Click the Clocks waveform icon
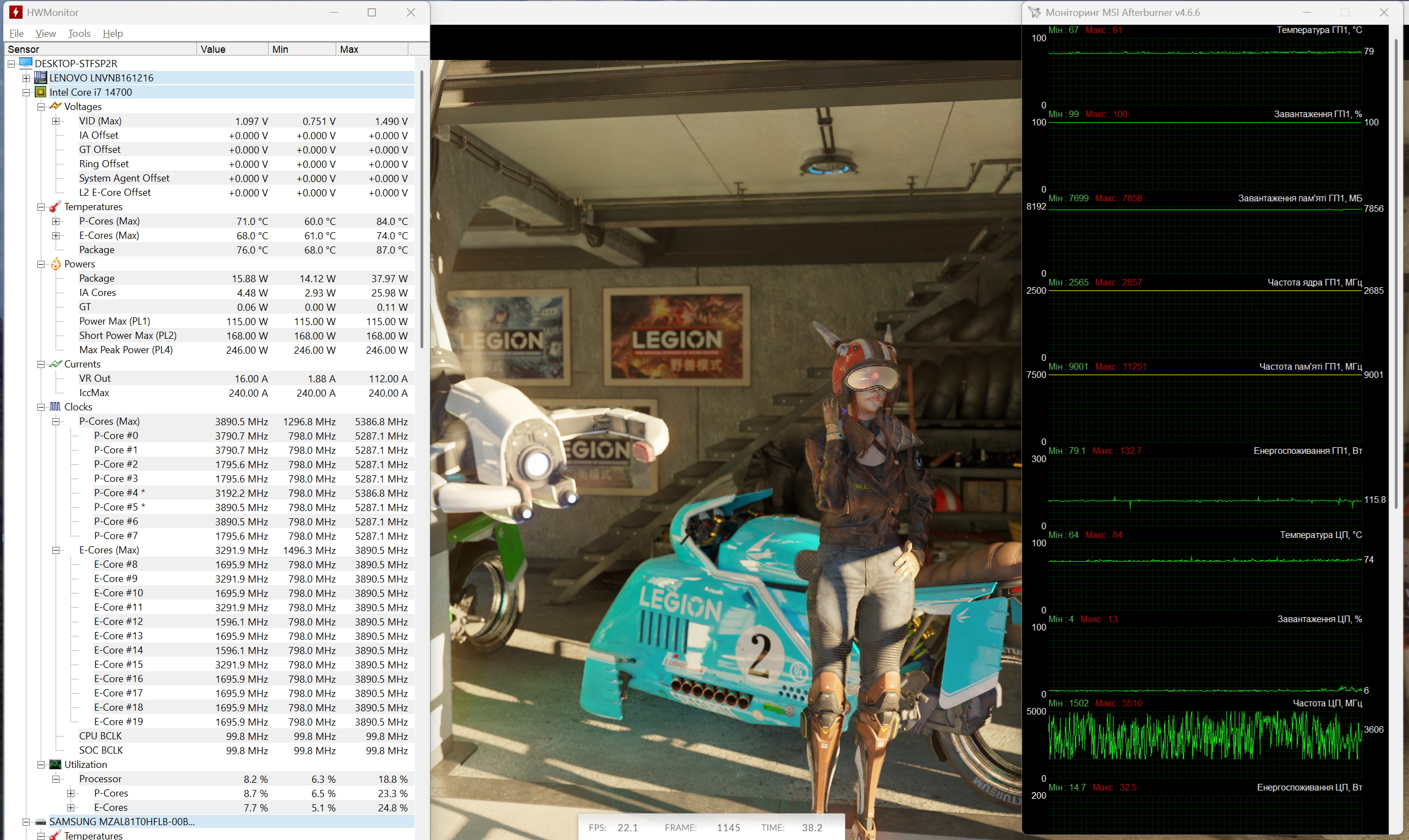Image resolution: width=1409 pixels, height=840 pixels. 55,407
